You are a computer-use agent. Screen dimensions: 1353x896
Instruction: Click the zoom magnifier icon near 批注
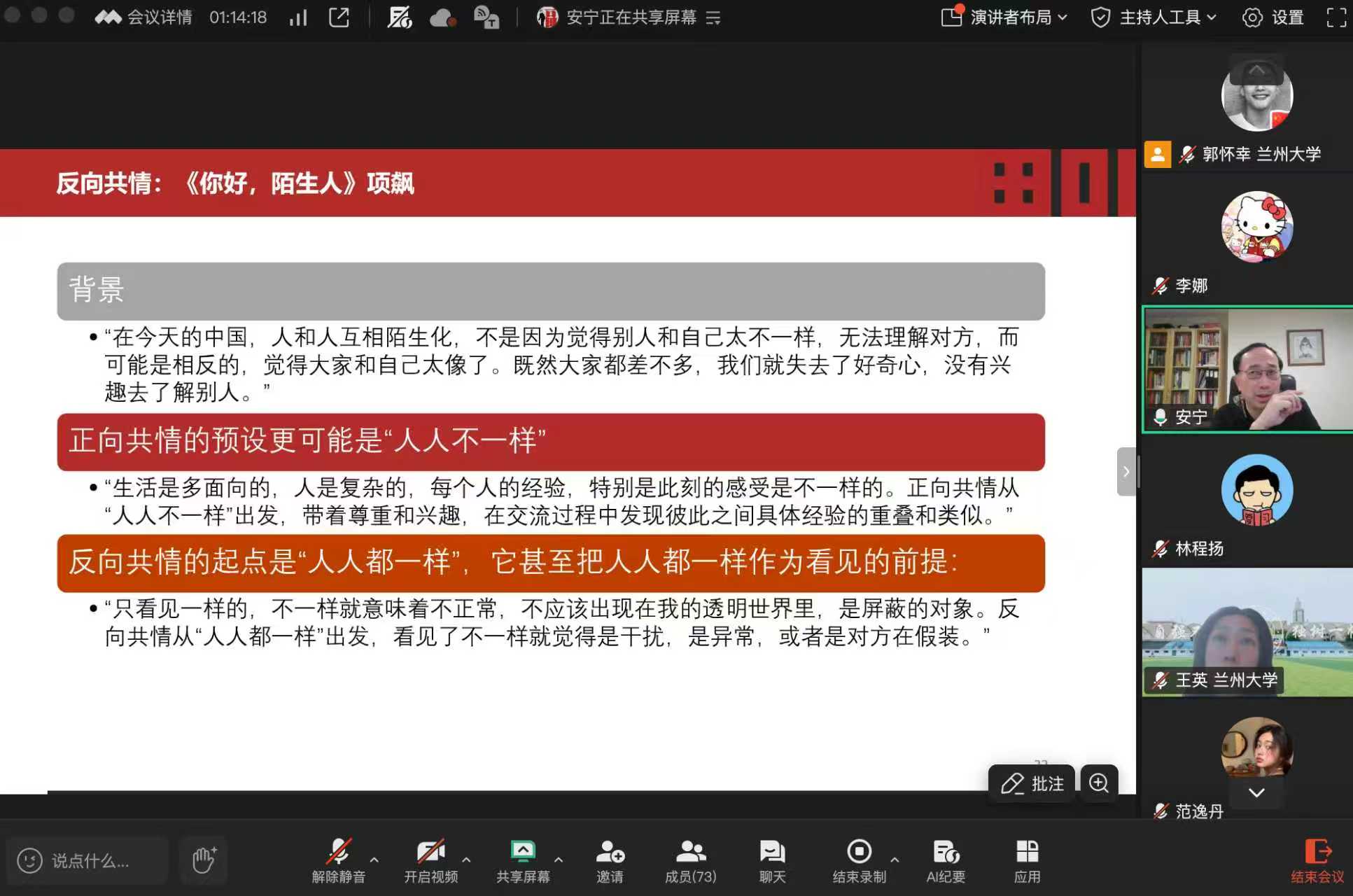click(x=1099, y=783)
